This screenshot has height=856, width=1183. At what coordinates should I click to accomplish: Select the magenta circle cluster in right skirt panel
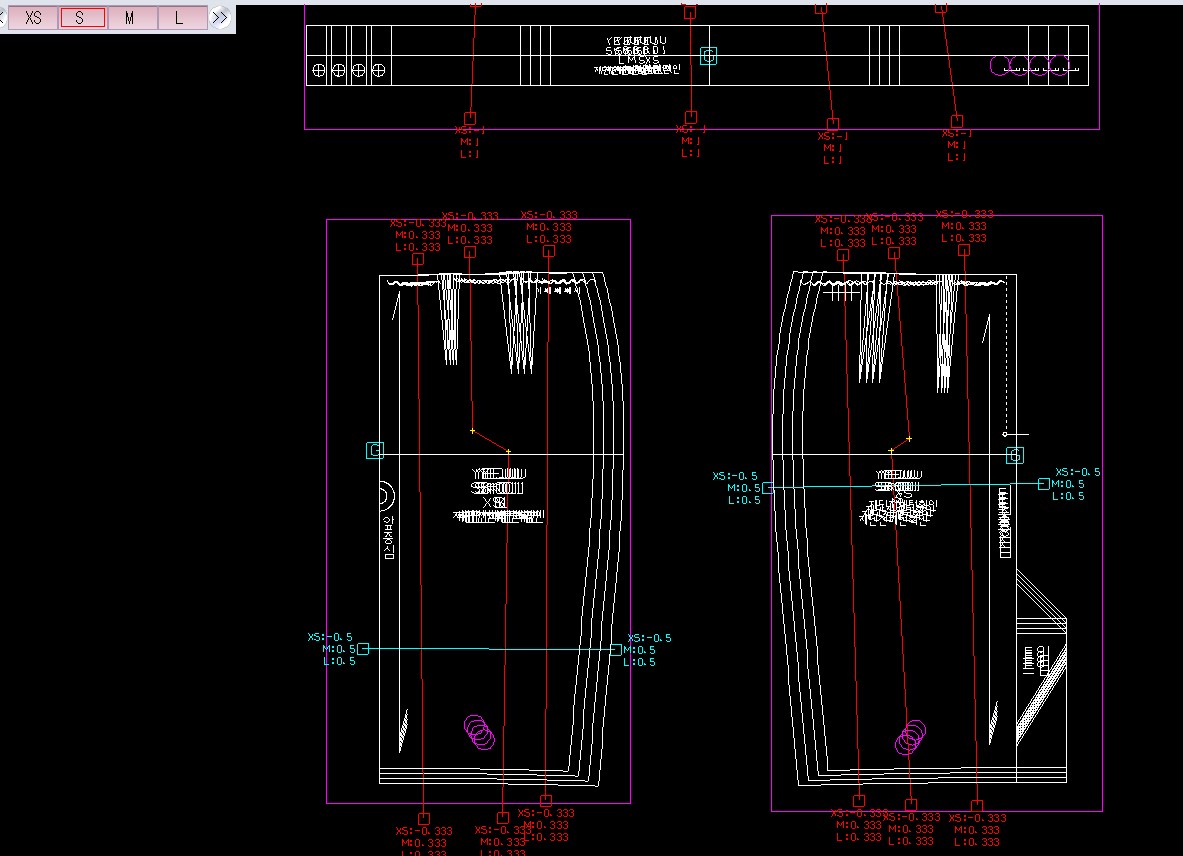pyautogui.click(x=911, y=737)
